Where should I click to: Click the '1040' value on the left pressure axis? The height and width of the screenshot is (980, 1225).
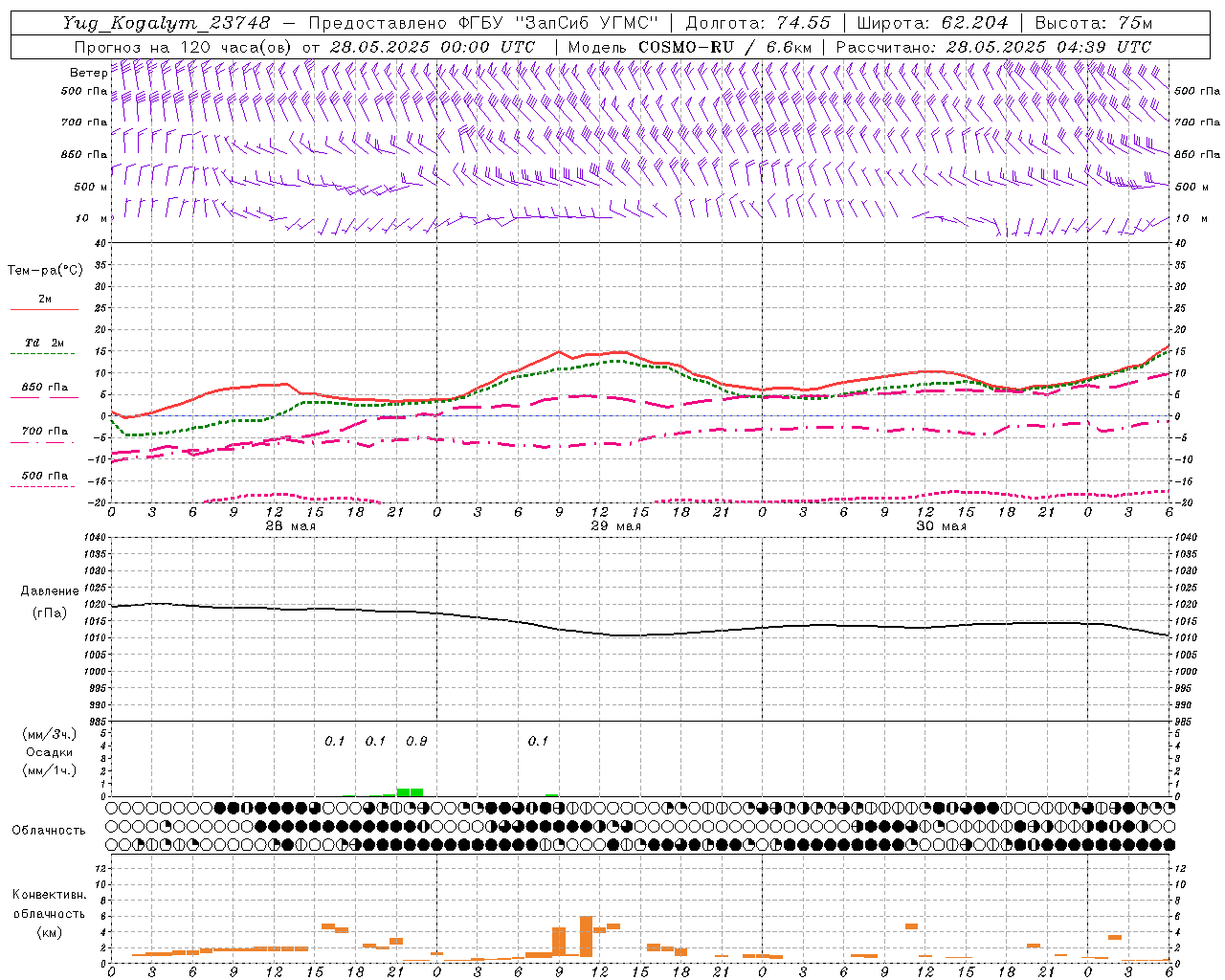point(94,537)
